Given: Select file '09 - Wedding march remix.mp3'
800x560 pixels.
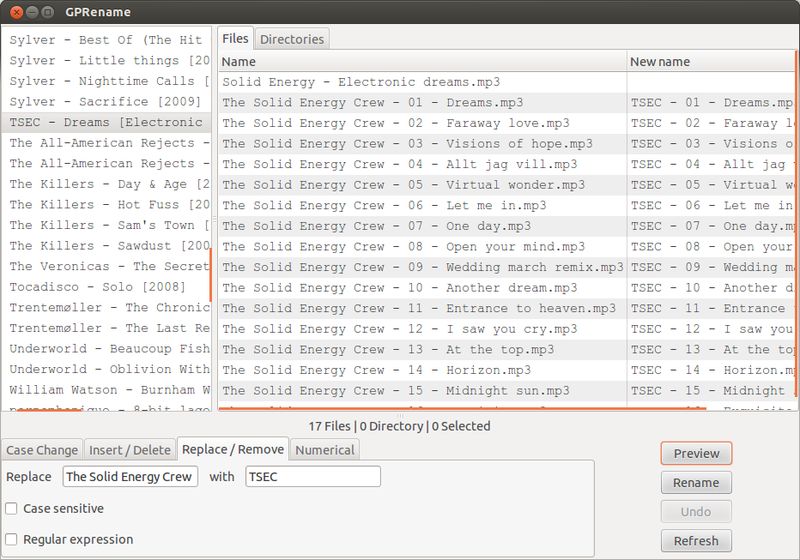Looking at the screenshot, I should coord(422,267).
